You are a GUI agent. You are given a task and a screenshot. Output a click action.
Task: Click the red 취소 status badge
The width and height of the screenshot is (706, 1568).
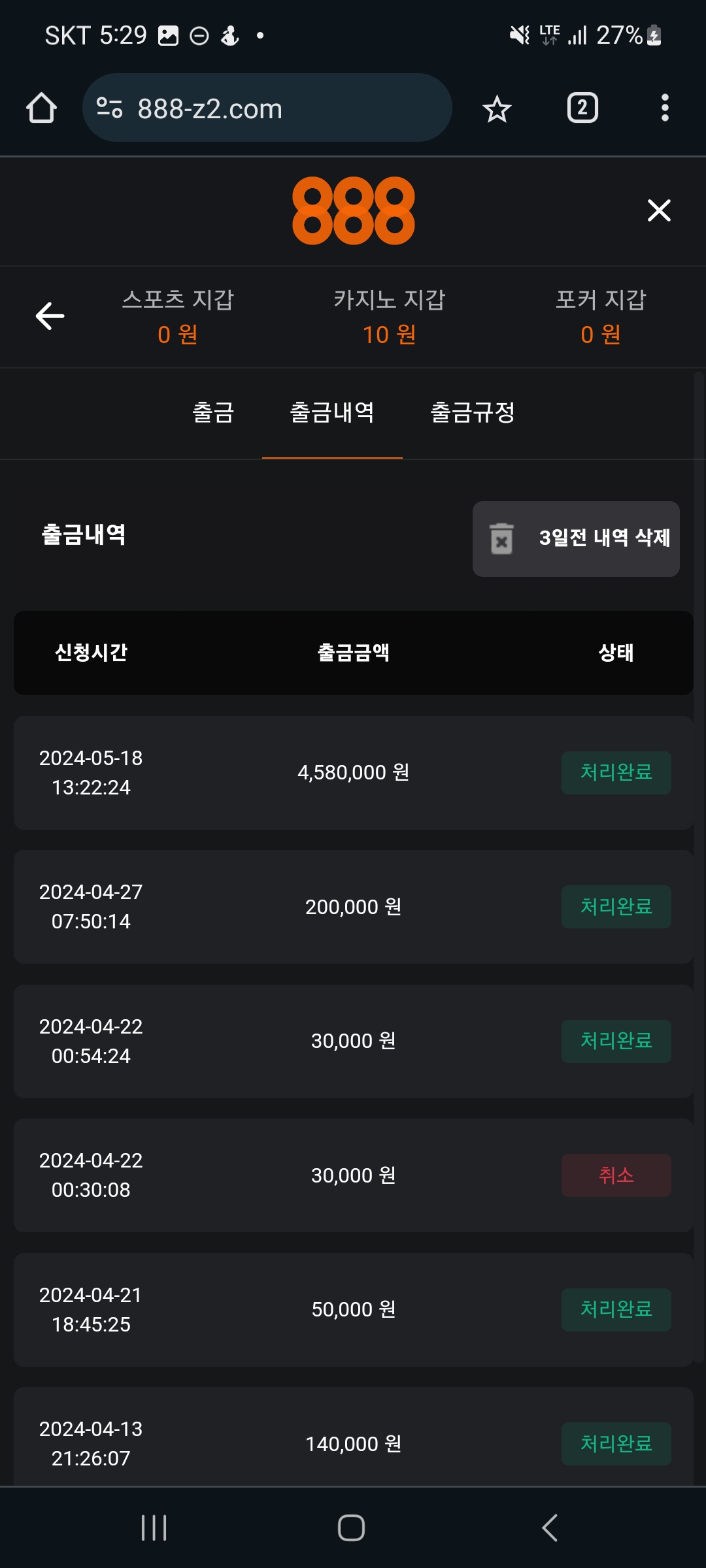pos(616,1175)
